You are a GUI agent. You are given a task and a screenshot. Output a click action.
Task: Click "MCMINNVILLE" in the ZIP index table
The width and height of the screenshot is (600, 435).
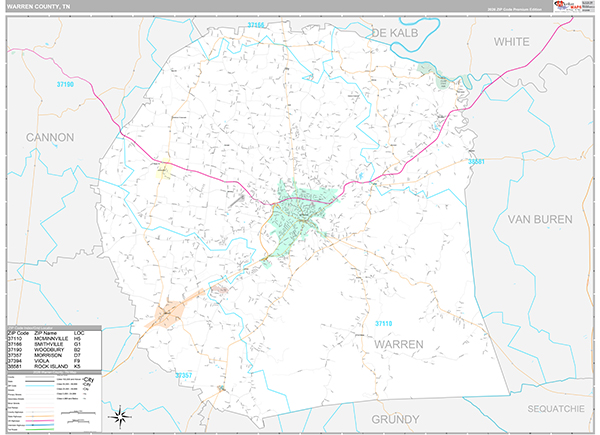(x=51, y=339)
